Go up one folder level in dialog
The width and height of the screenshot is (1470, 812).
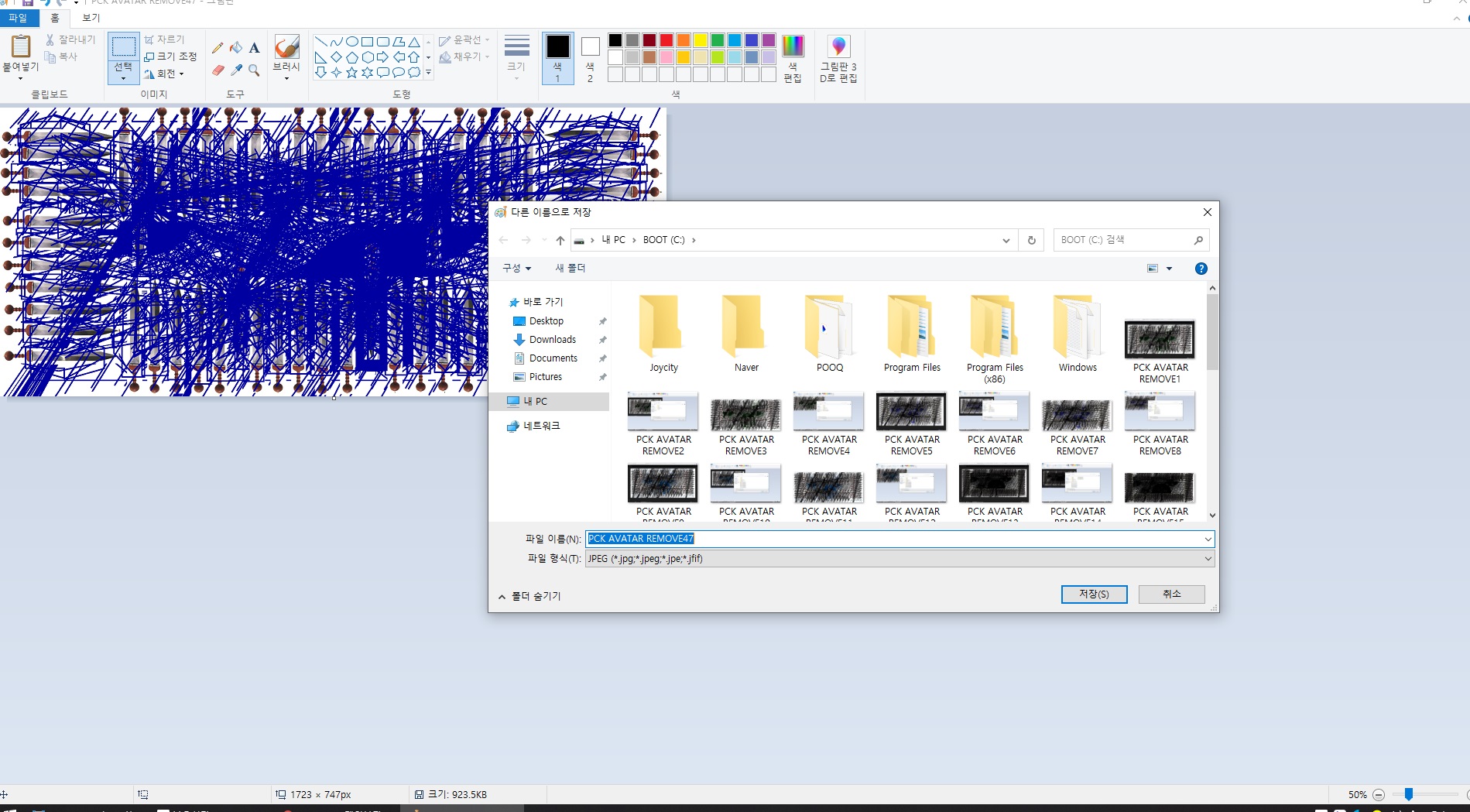pyautogui.click(x=560, y=240)
